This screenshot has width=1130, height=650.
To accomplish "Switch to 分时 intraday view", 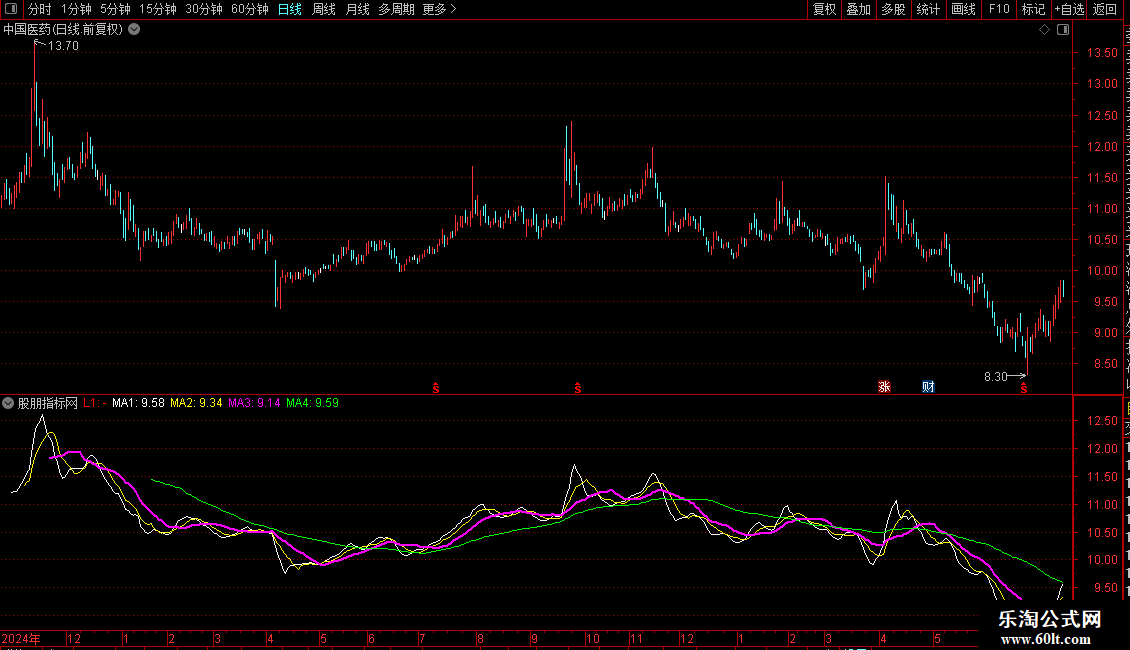I will coord(40,9).
